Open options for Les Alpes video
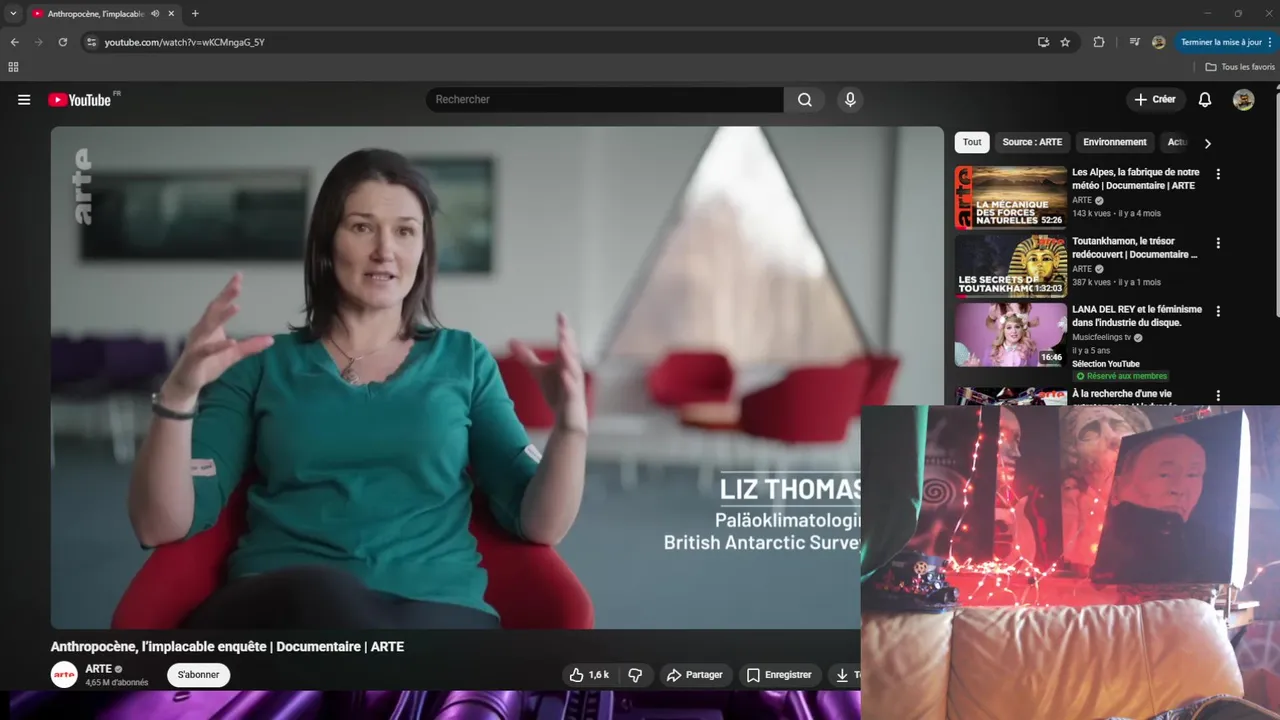The width and height of the screenshot is (1280, 720). (1218, 174)
